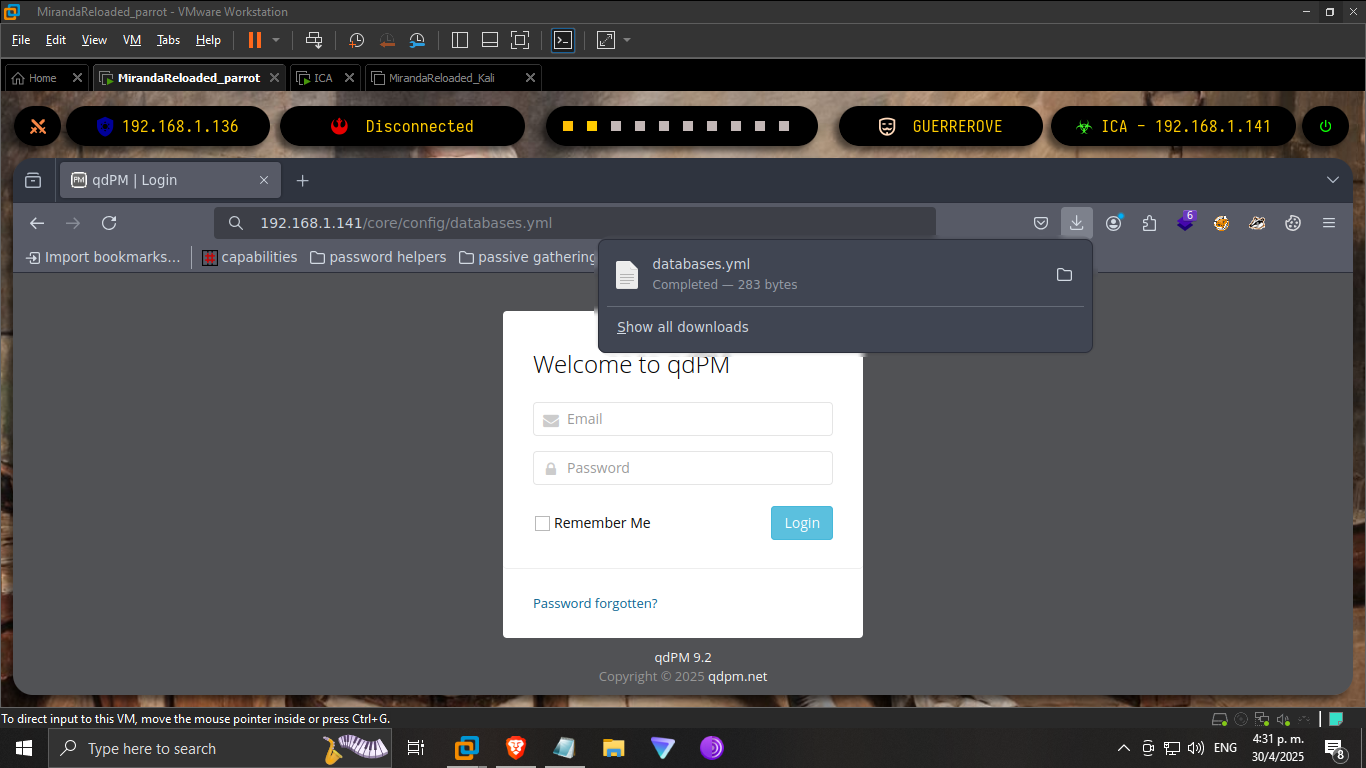The height and width of the screenshot is (768, 1366).
Task: Pause the VM with the orange pause button
Action: coord(255,40)
